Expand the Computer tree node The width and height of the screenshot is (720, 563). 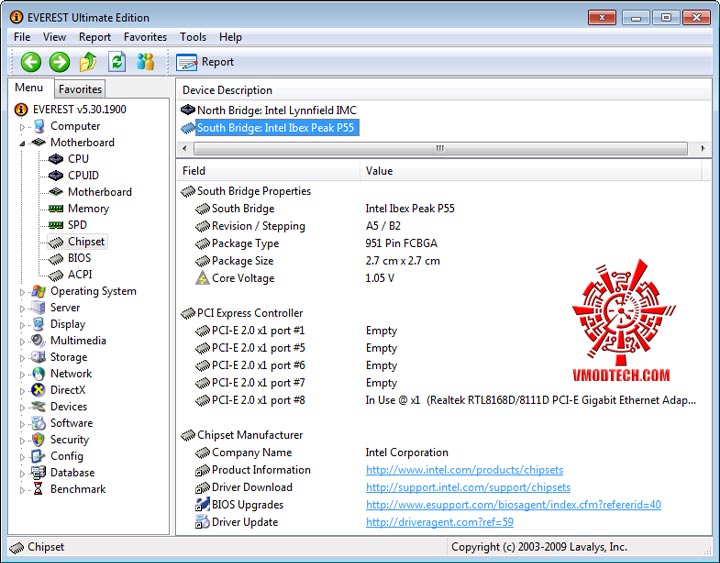22,127
